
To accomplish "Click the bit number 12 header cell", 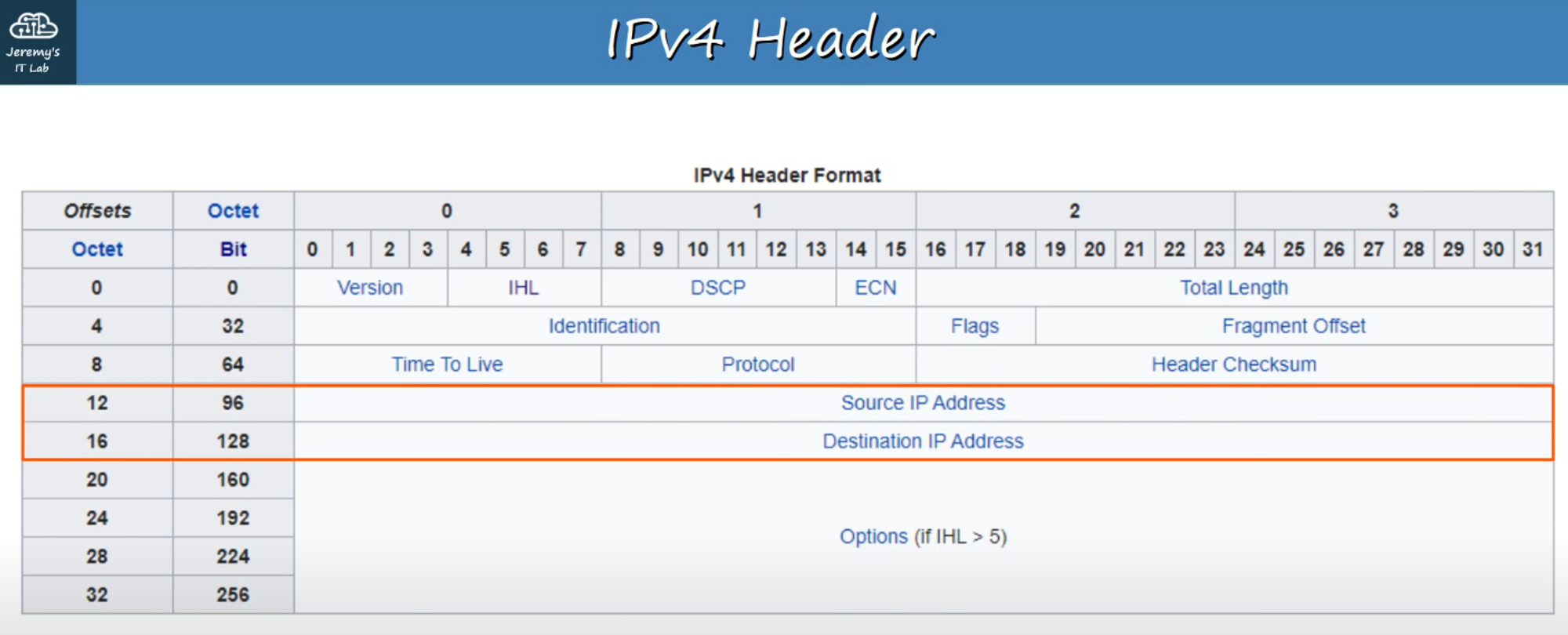I will (776, 249).
